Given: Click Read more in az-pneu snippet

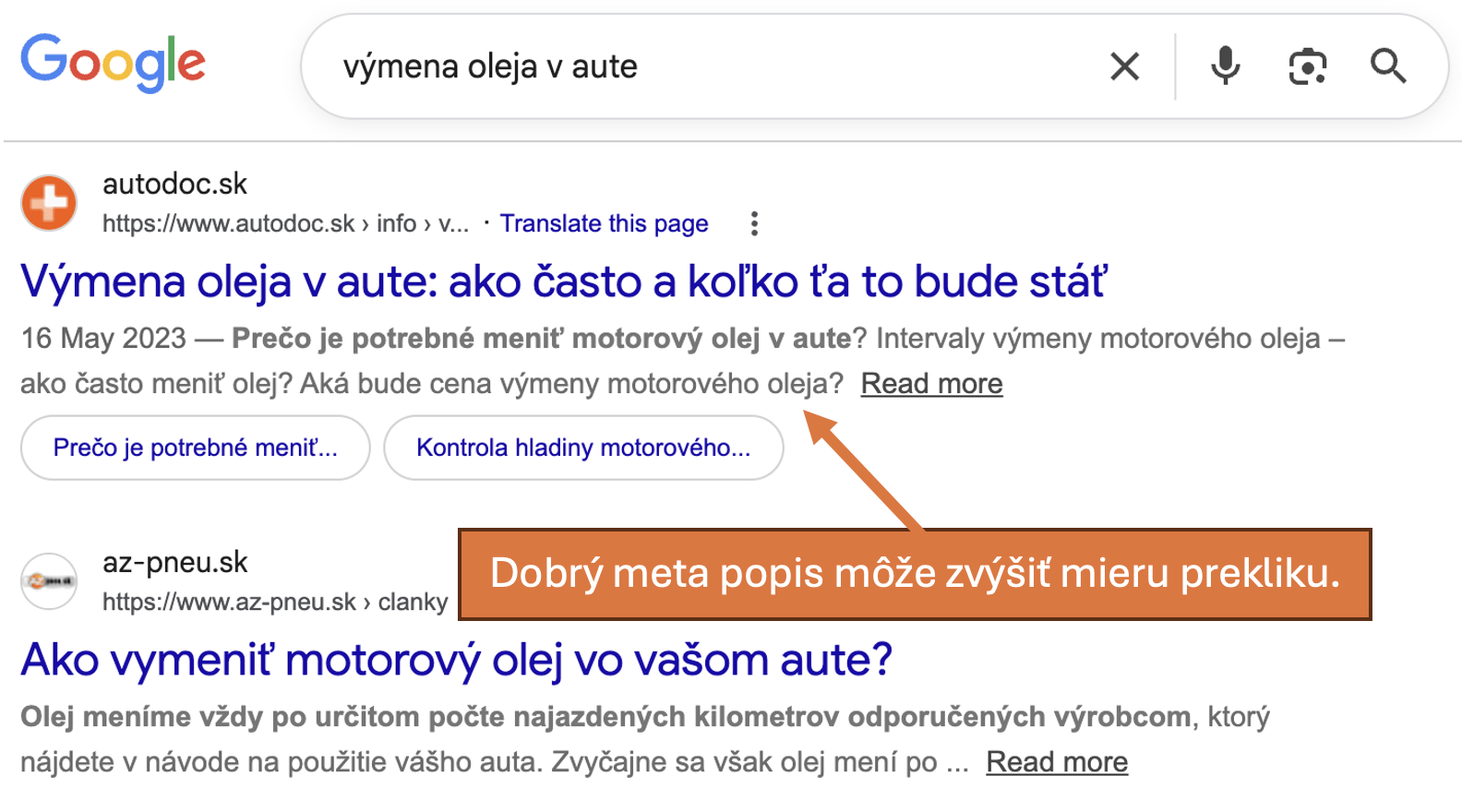Looking at the screenshot, I should 1057,761.
